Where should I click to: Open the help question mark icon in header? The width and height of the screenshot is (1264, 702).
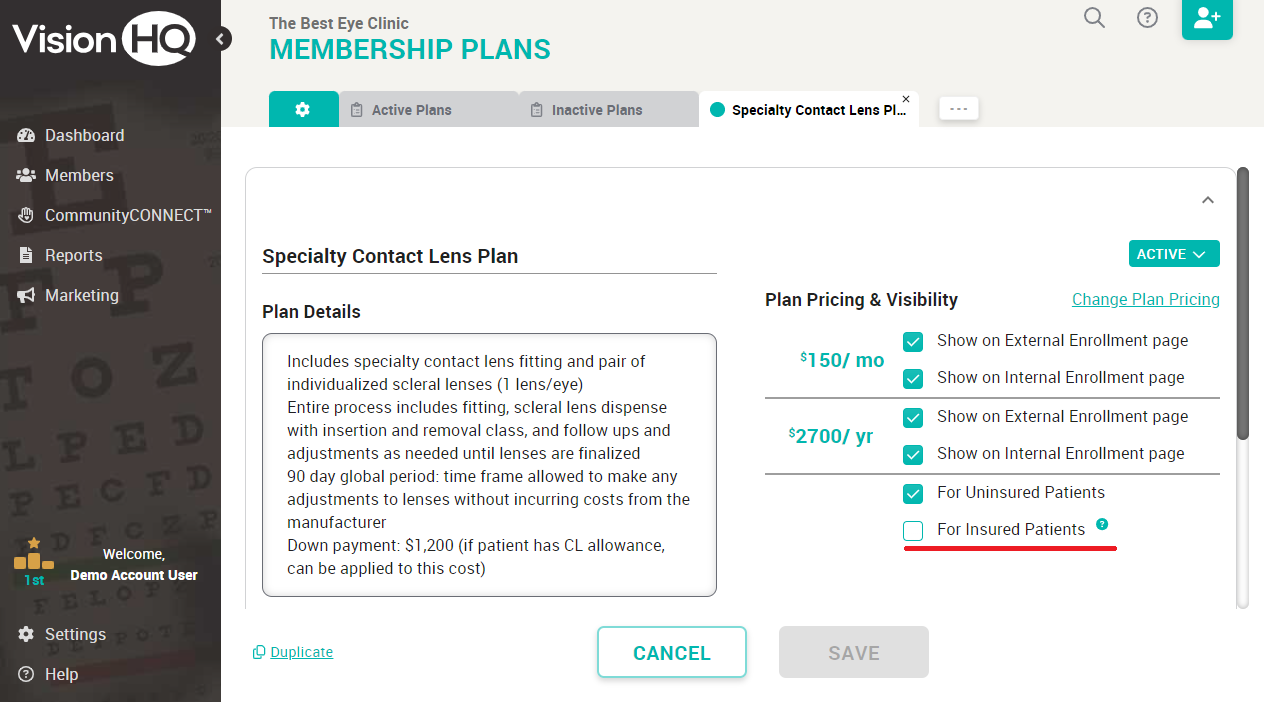[1148, 18]
